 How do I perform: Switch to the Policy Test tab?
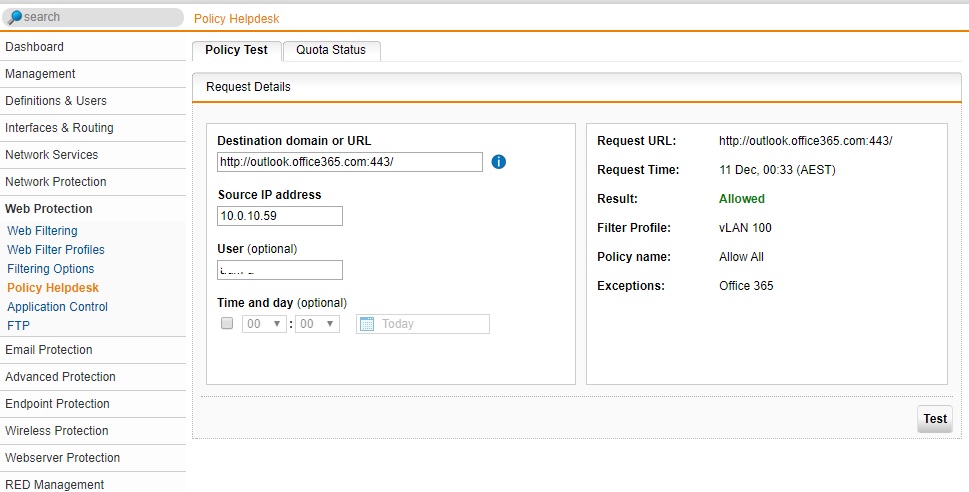pos(237,50)
